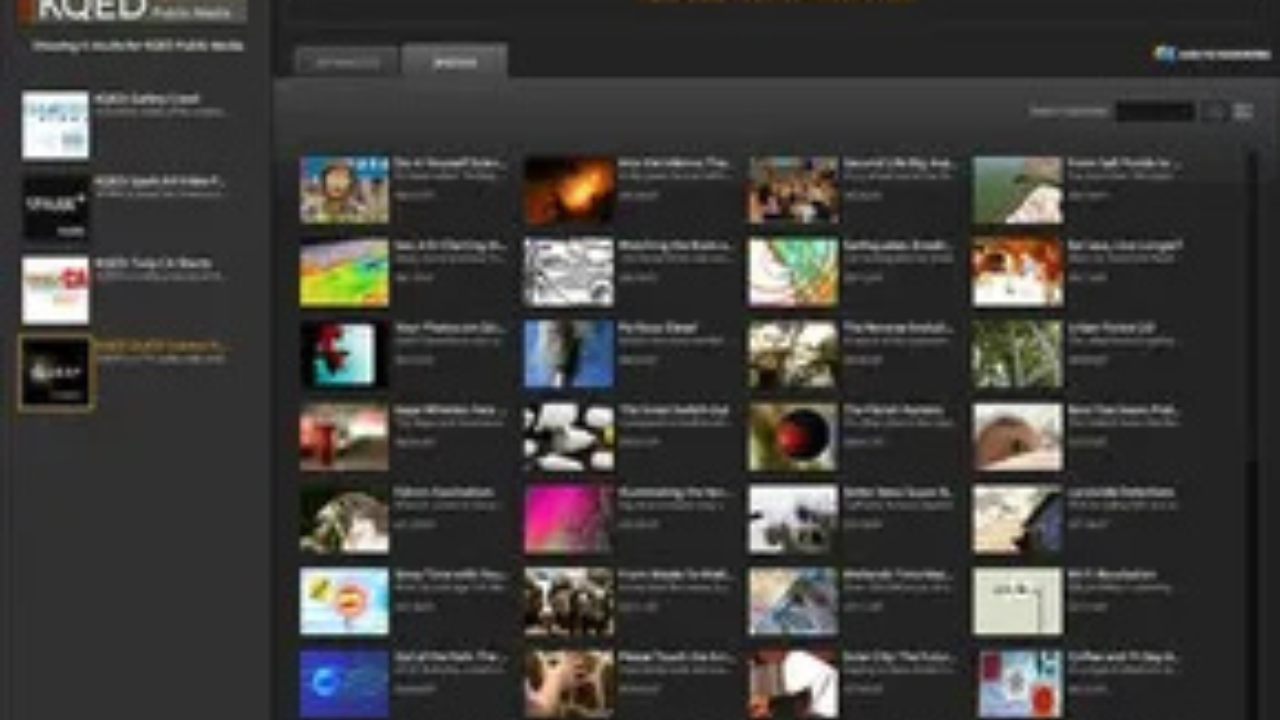Click the highlighted KQED QUEST channel thumbnail
The width and height of the screenshot is (1280, 720).
click(56, 372)
